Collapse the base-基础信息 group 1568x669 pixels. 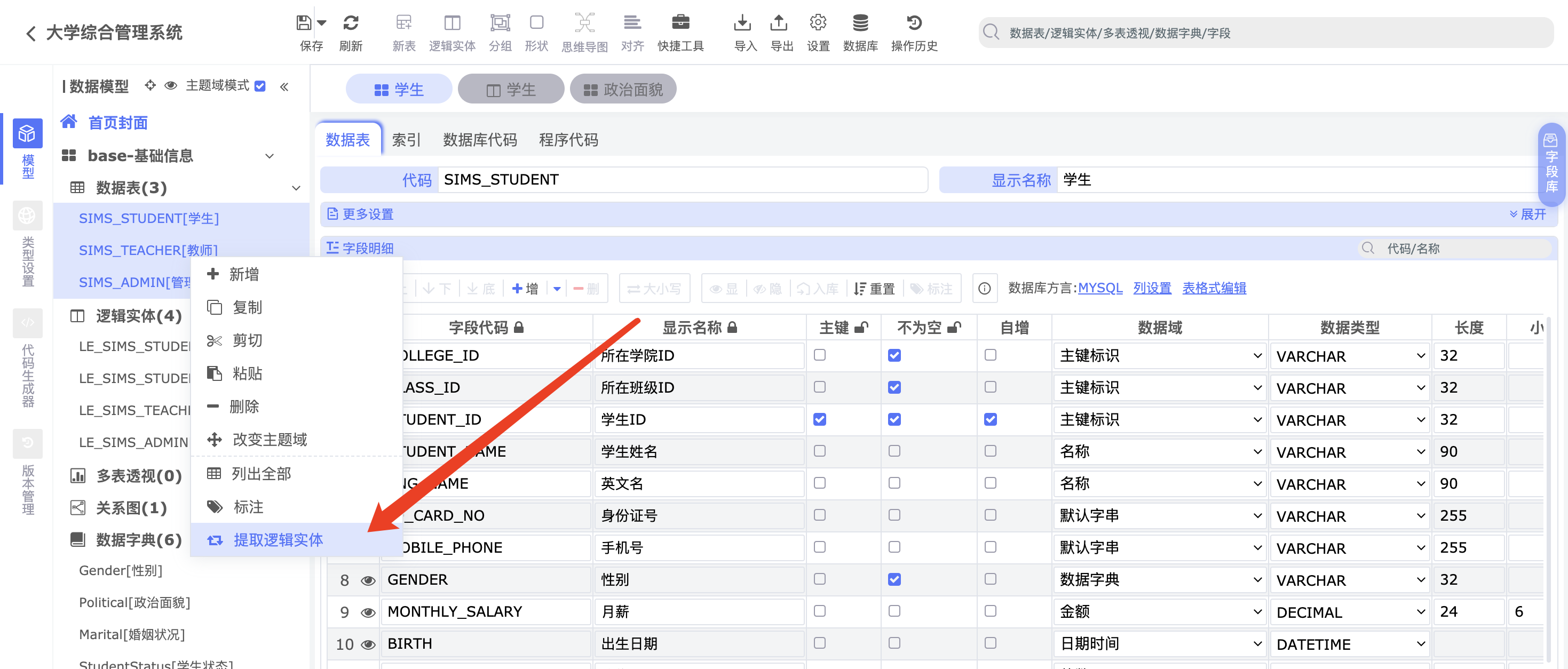269,156
